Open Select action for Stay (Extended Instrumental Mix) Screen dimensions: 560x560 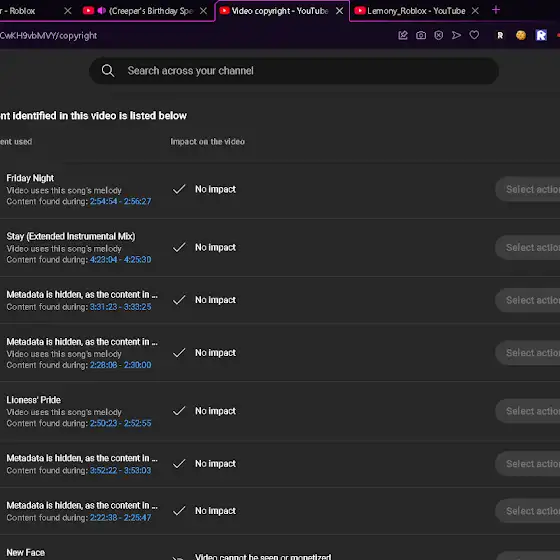coord(528,248)
